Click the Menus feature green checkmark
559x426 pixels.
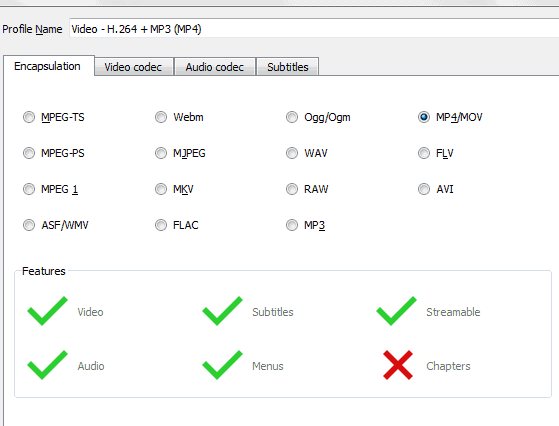click(x=222, y=365)
